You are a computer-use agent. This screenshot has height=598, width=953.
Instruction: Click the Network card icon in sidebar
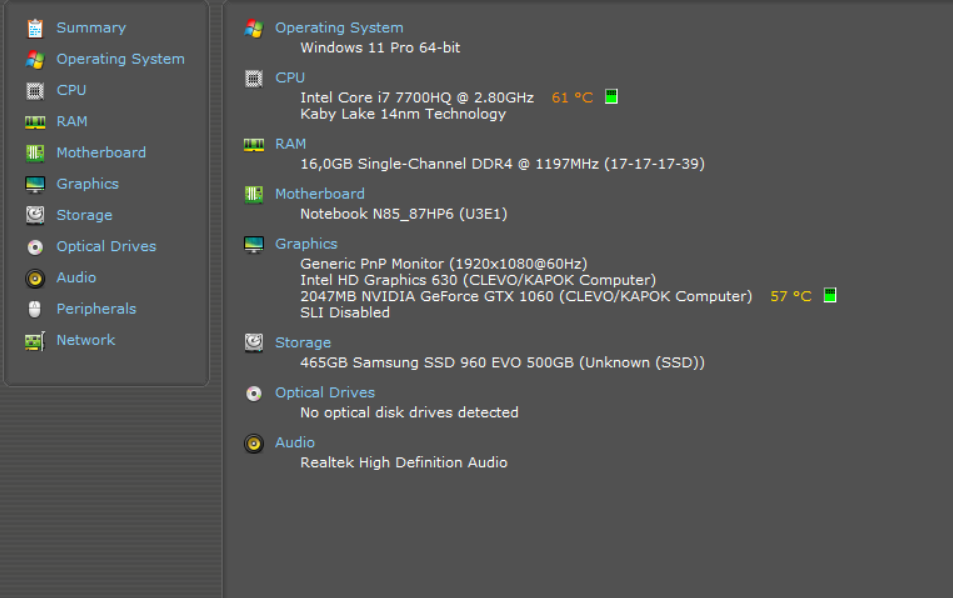[35, 340]
